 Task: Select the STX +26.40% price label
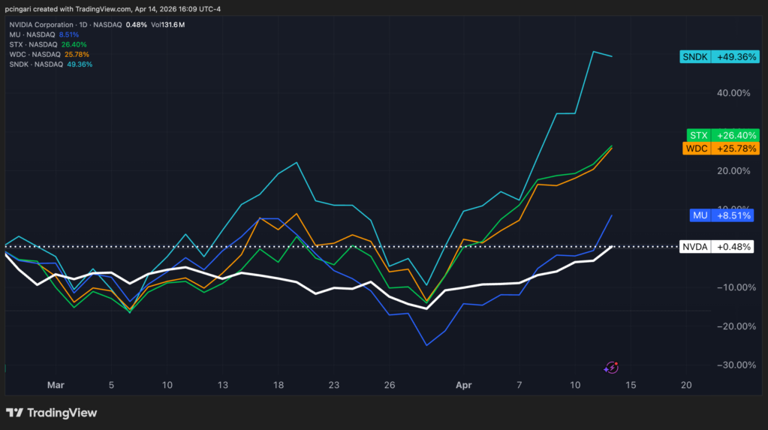pos(723,135)
